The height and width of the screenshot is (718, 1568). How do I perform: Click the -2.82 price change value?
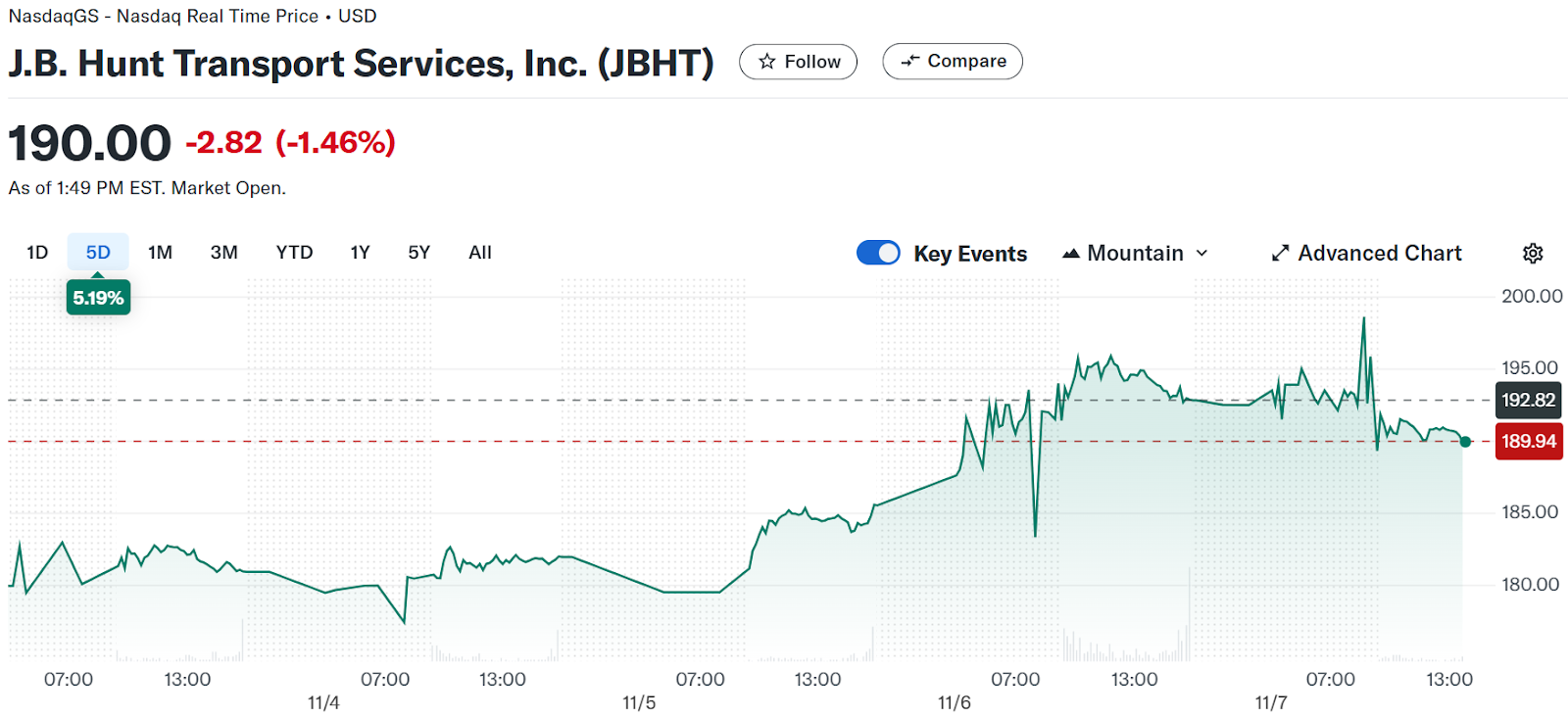point(224,143)
